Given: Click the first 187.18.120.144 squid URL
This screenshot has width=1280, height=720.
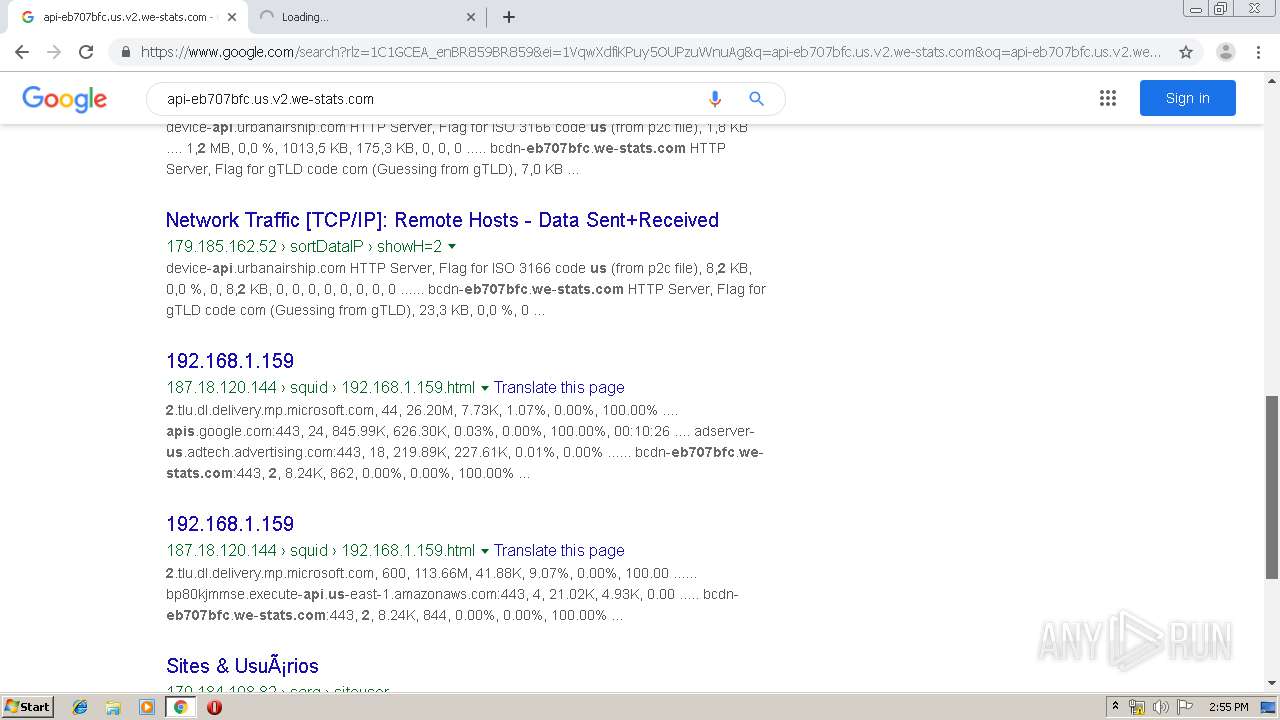Looking at the screenshot, I should pyautogui.click(x=320, y=387).
